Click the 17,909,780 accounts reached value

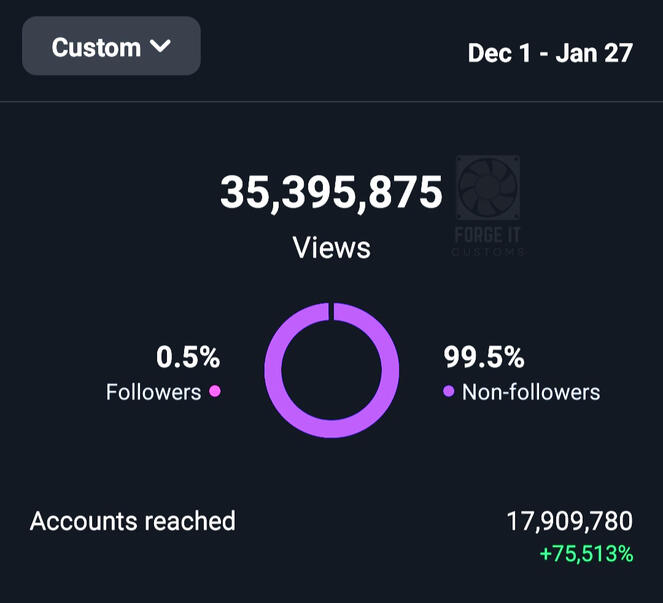570,521
